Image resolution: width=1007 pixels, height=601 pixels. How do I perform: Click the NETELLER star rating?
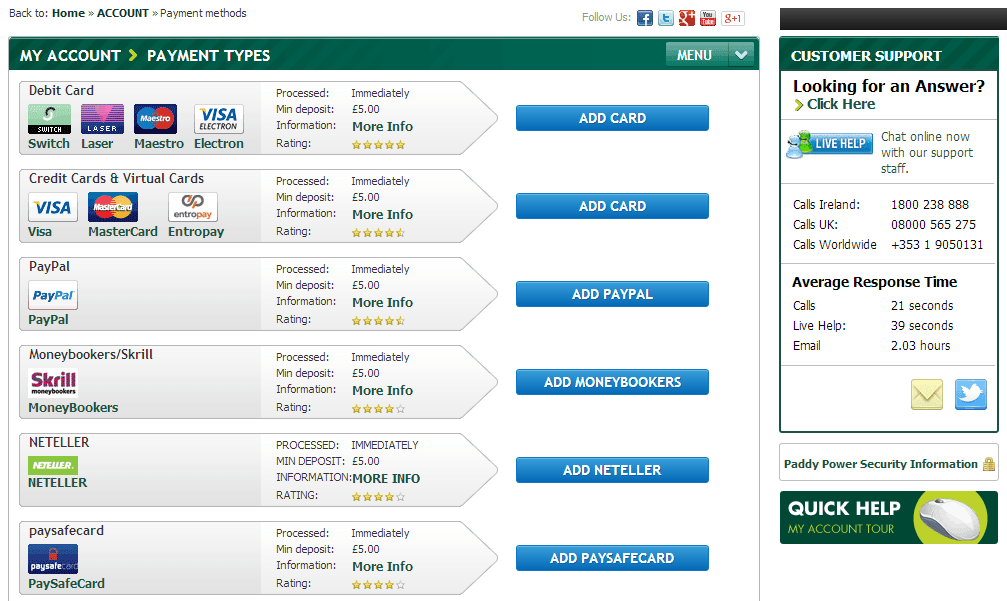tap(378, 497)
